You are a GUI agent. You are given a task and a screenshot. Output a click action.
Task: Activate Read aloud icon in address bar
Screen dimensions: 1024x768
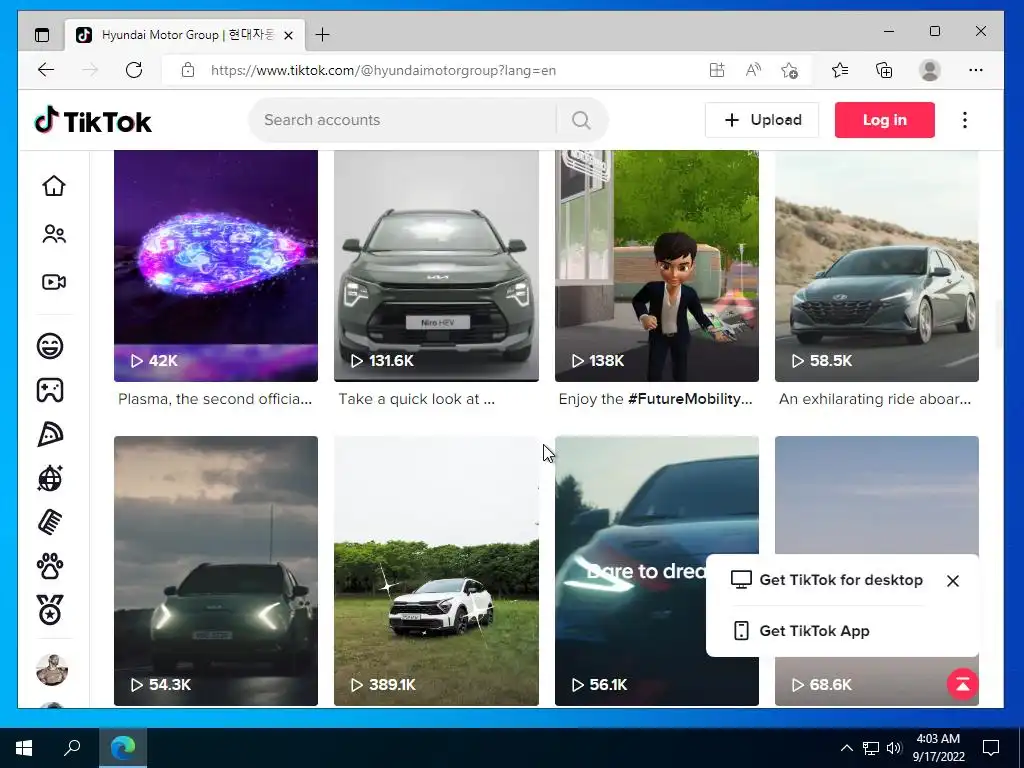[753, 70]
